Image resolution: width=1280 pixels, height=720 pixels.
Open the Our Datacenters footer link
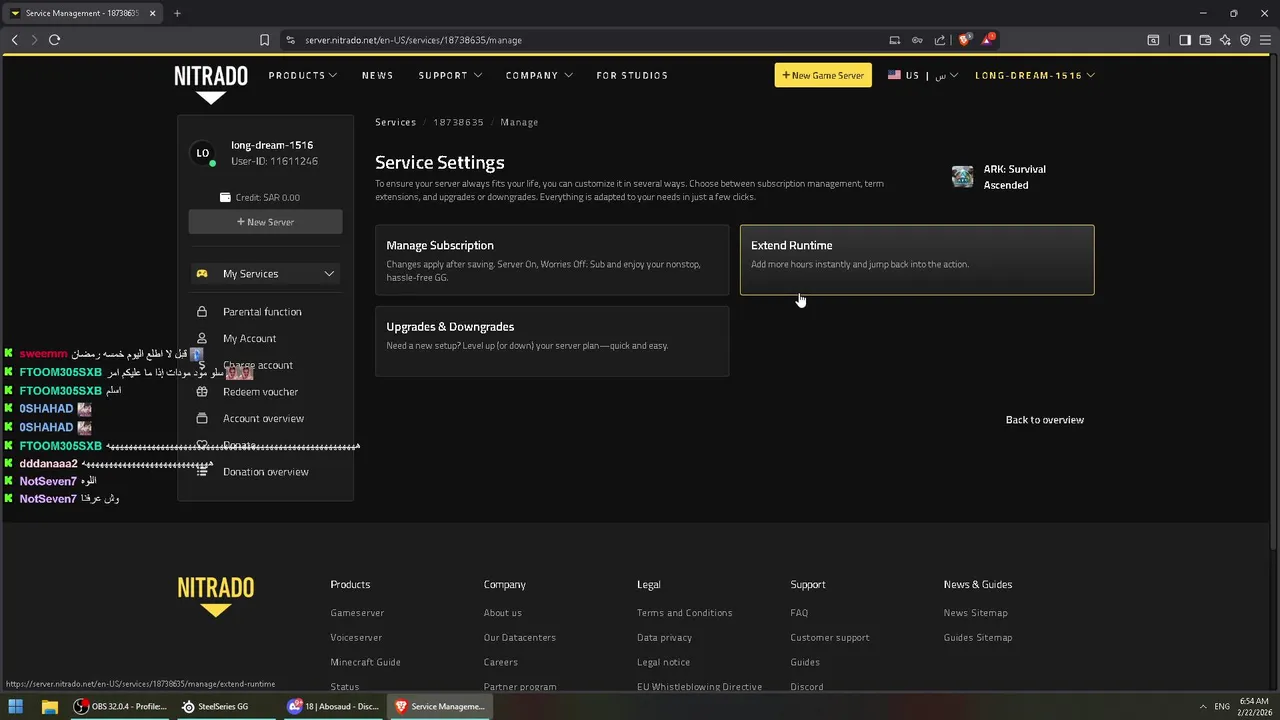[x=519, y=638]
